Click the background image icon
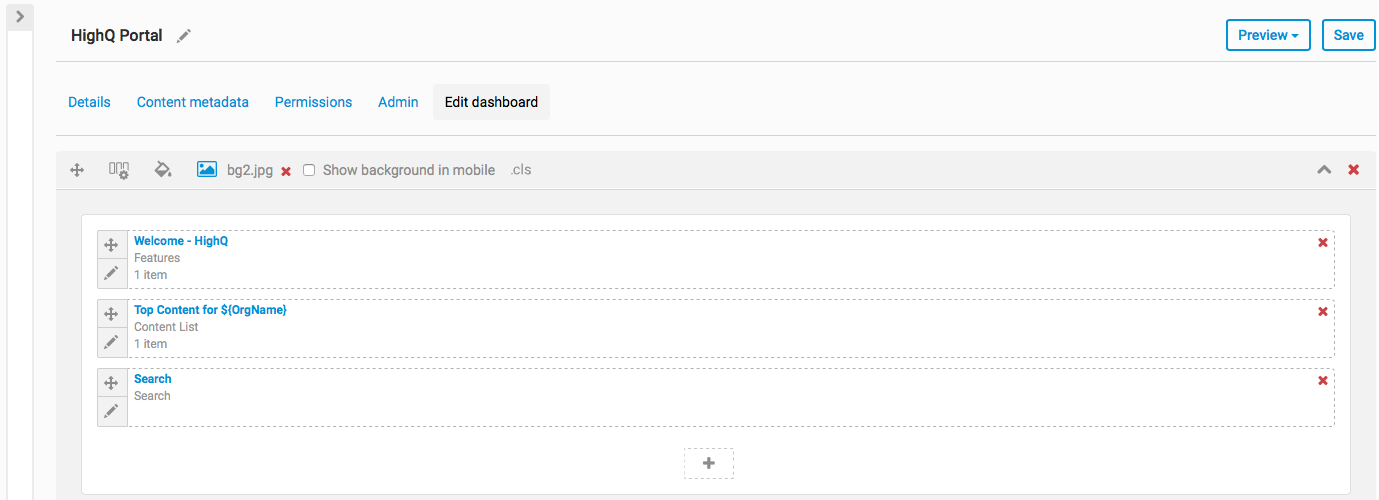This screenshot has height=500, width=1379. coord(207,170)
